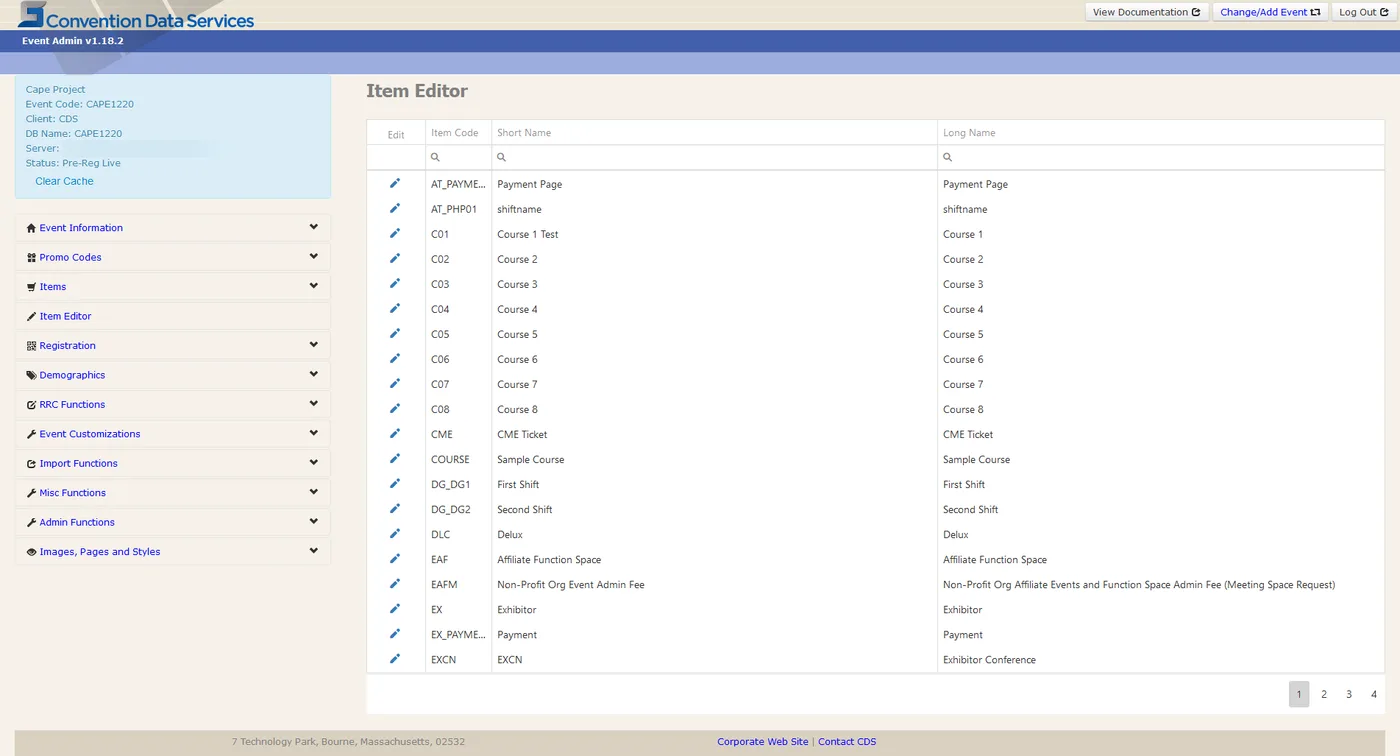
Task: Edit the C01 Course 1 Test item
Action: (395, 233)
